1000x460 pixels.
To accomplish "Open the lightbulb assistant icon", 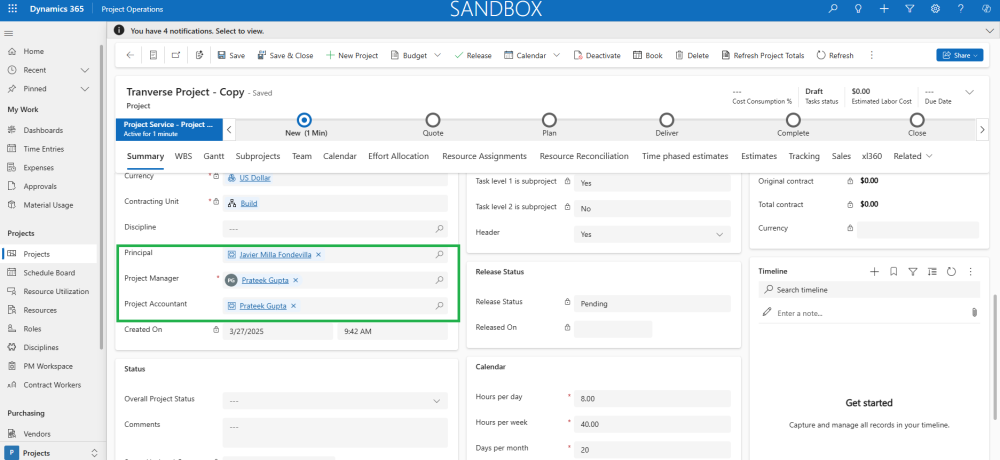I will 858,9.
